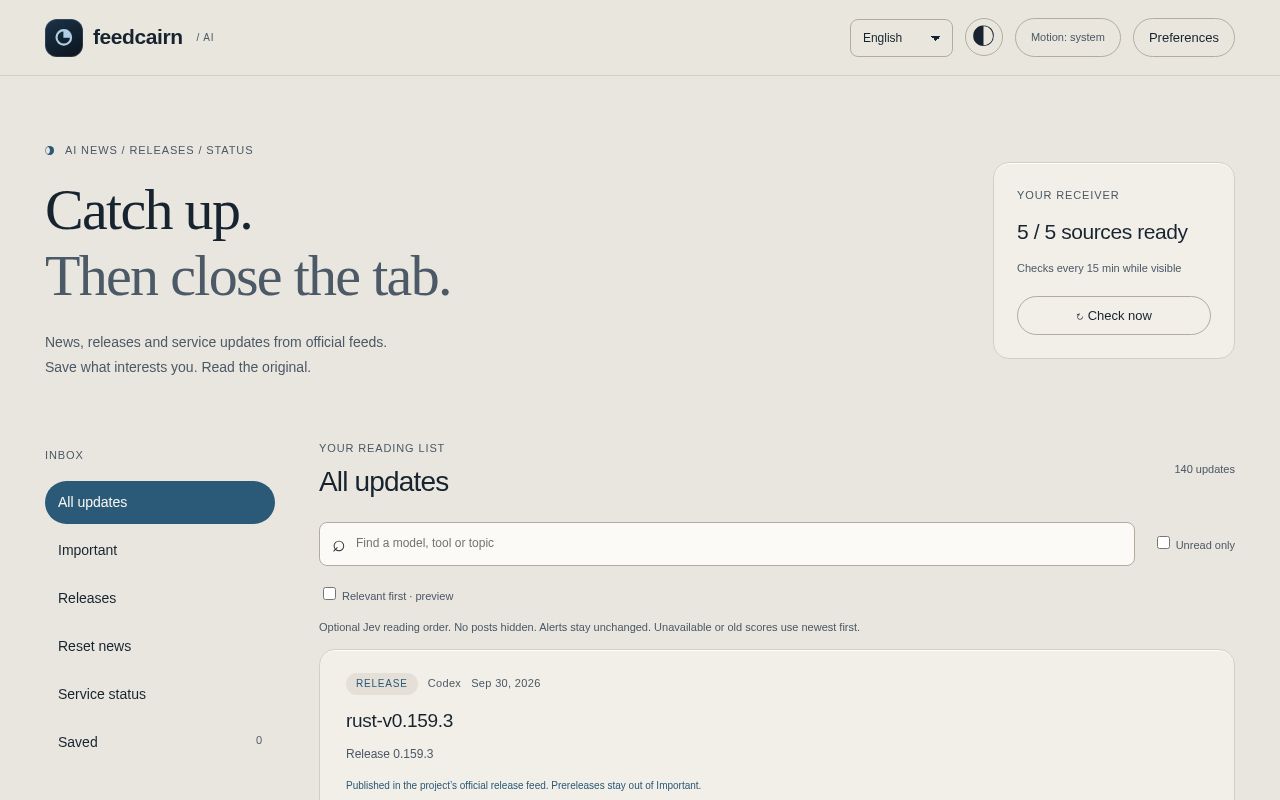1280x800 pixels.
Task: Show the Service status category
Action: (160, 694)
